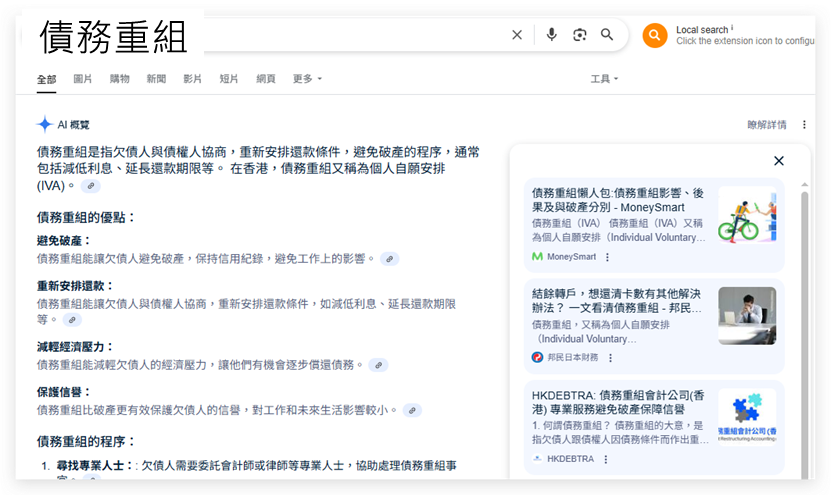Select the 影片 videos tab

pyautogui.click(x=192, y=79)
